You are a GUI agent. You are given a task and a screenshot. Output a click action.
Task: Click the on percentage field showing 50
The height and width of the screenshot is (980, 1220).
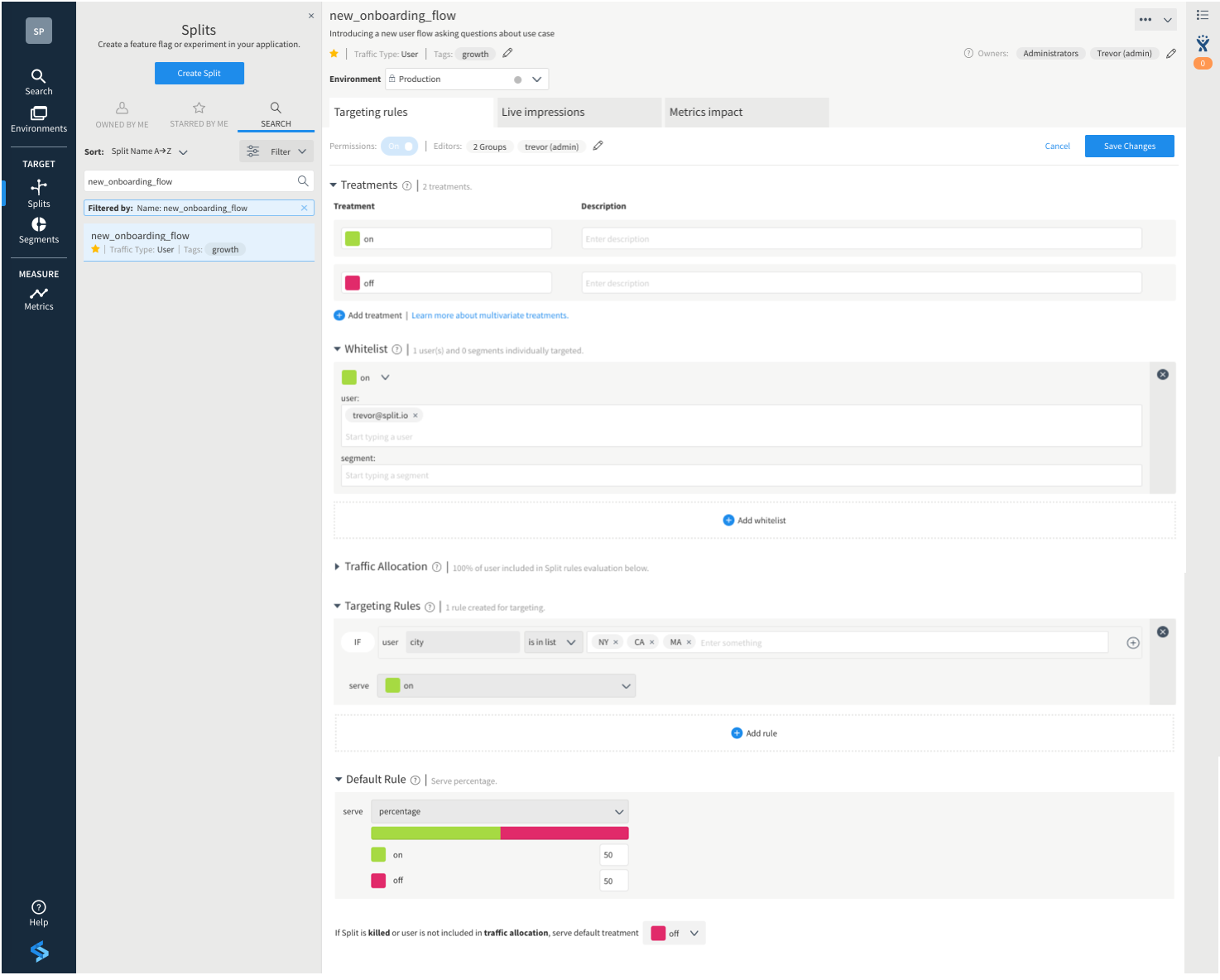coord(613,855)
